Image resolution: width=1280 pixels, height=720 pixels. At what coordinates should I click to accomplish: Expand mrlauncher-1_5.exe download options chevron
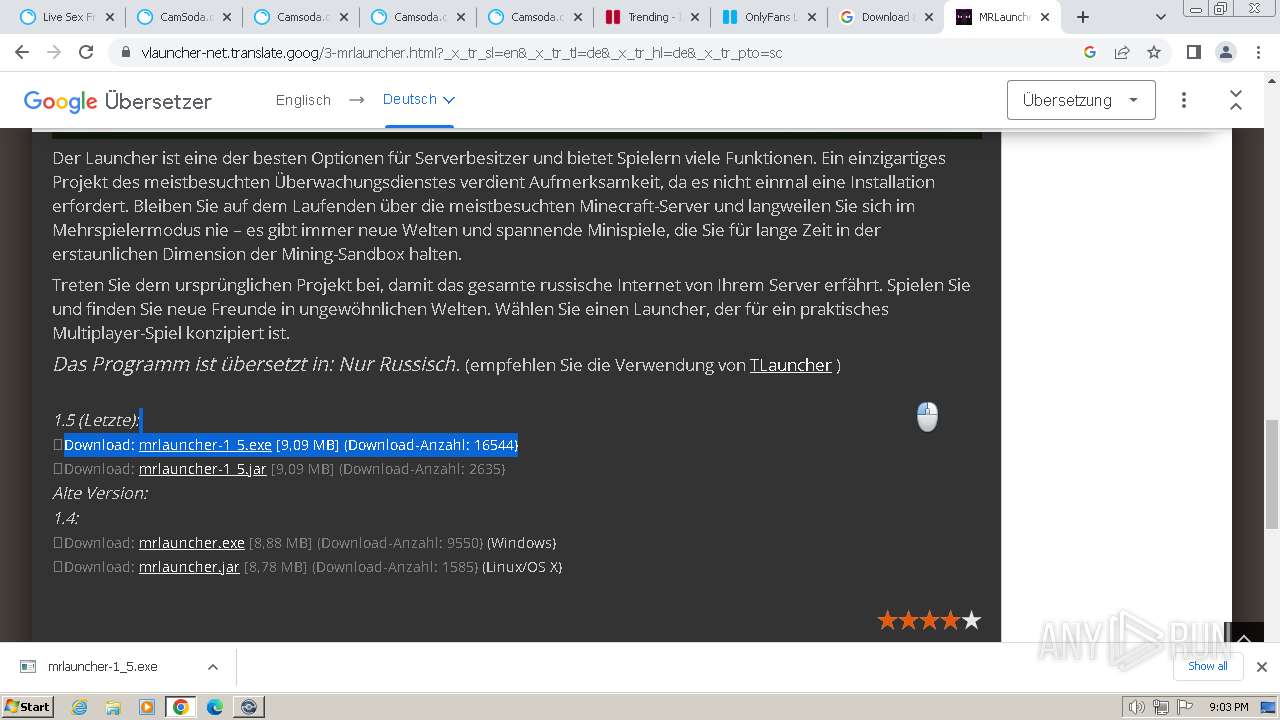pyautogui.click(x=212, y=667)
